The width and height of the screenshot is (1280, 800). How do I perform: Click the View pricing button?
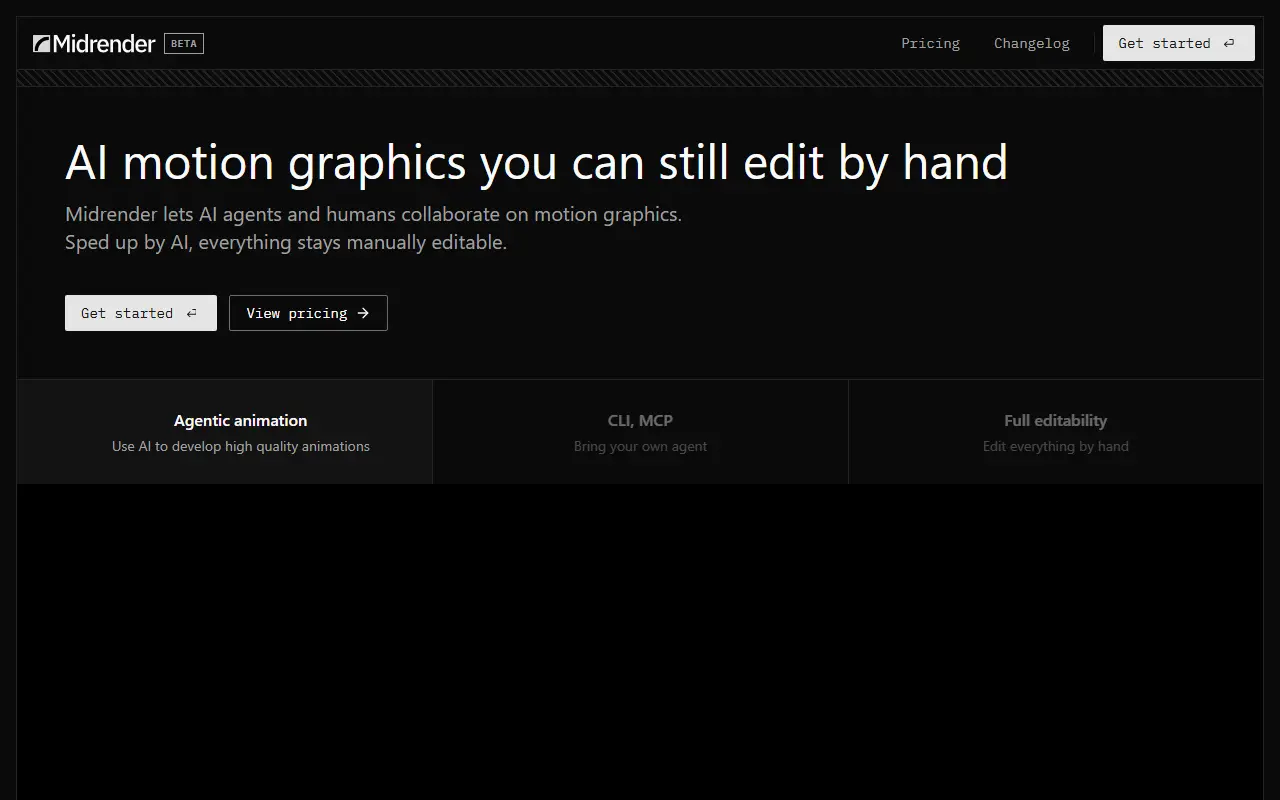308,313
